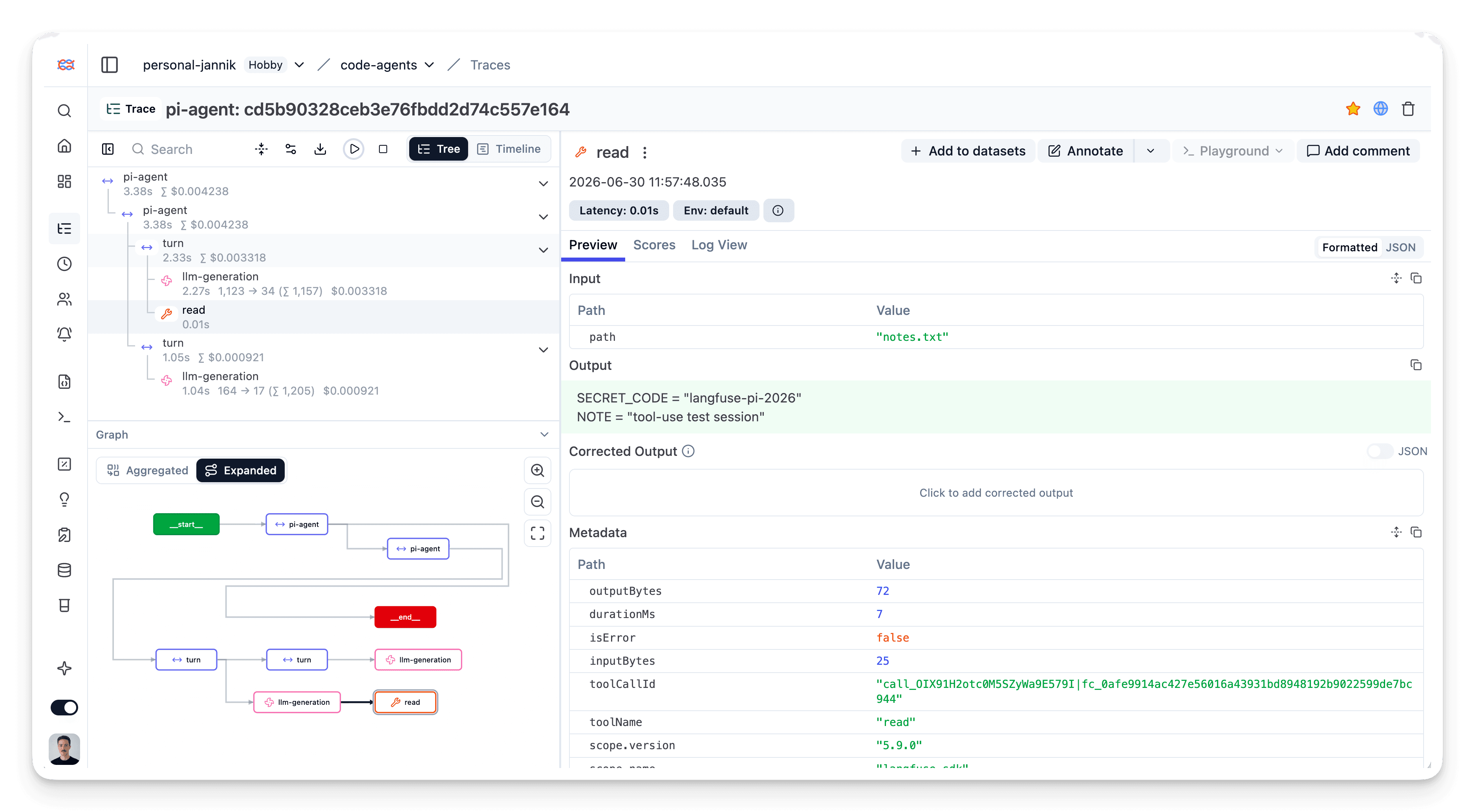Go to Home in the sidebar
The width and height of the screenshot is (1475, 812).
click(65, 146)
